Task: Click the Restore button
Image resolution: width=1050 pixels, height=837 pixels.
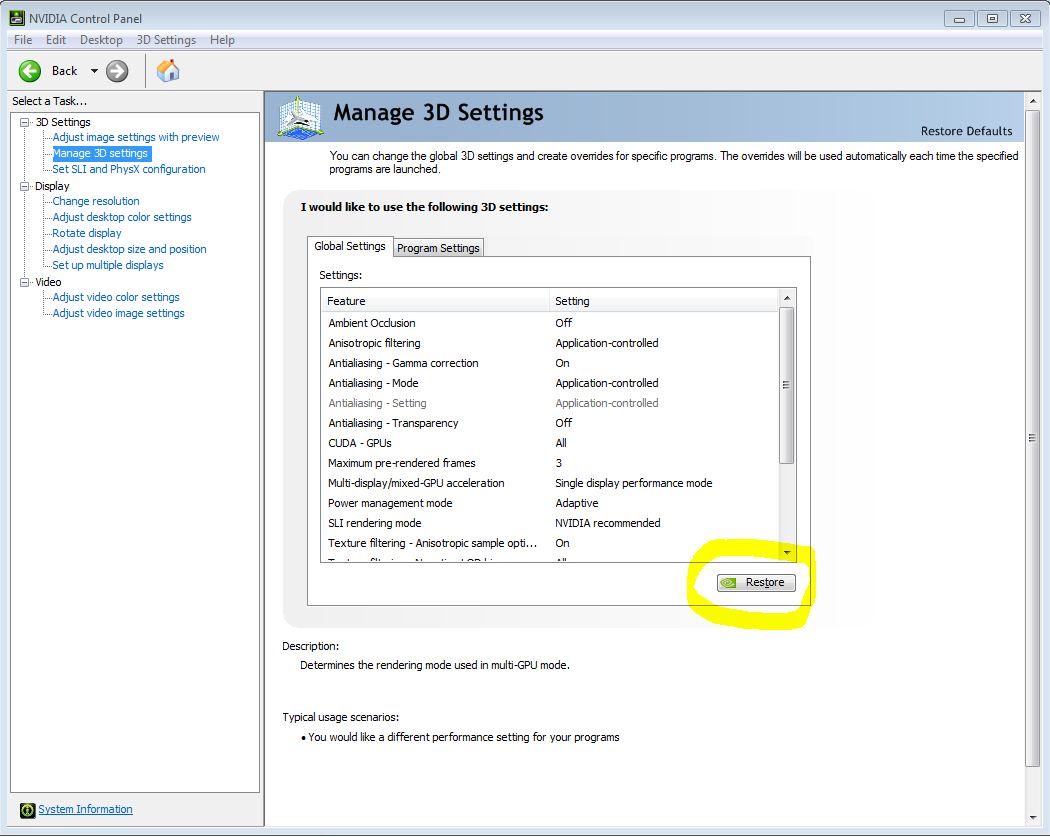Action: pyautogui.click(x=756, y=583)
